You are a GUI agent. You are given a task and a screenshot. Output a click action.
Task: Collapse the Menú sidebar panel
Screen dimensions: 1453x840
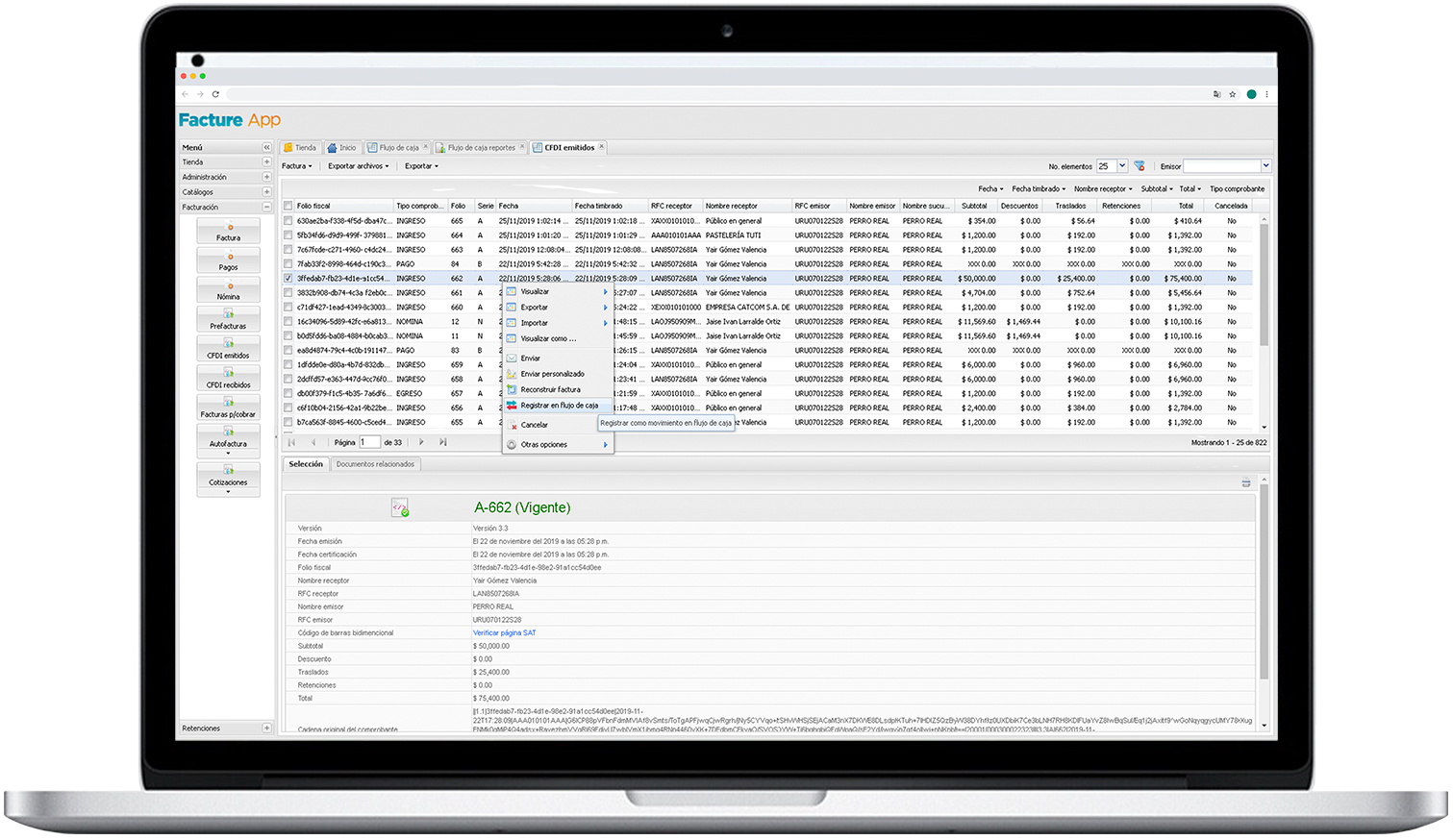[266, 147]
